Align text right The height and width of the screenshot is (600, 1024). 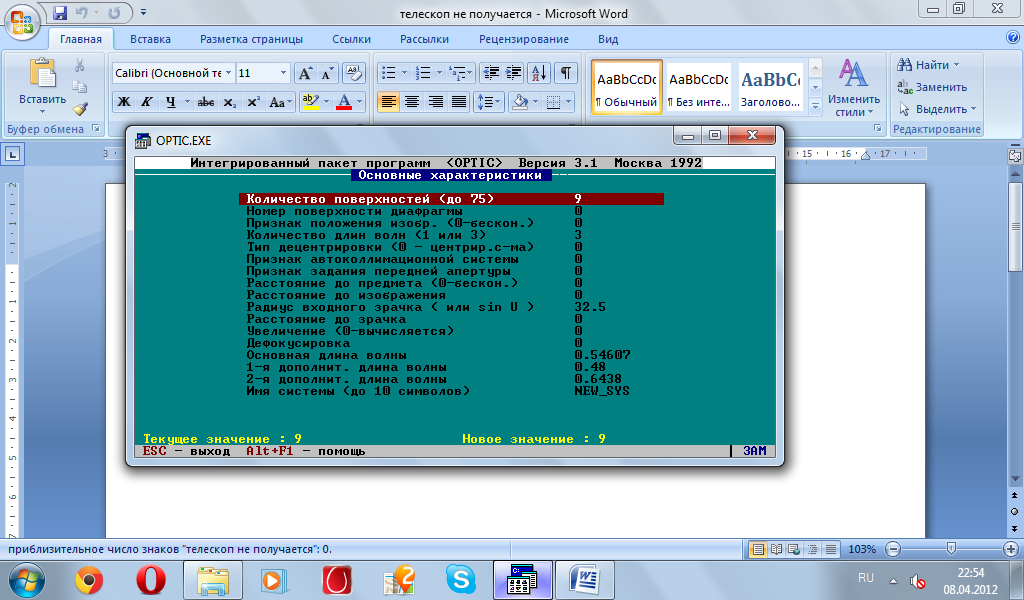[x=436, y=102]
